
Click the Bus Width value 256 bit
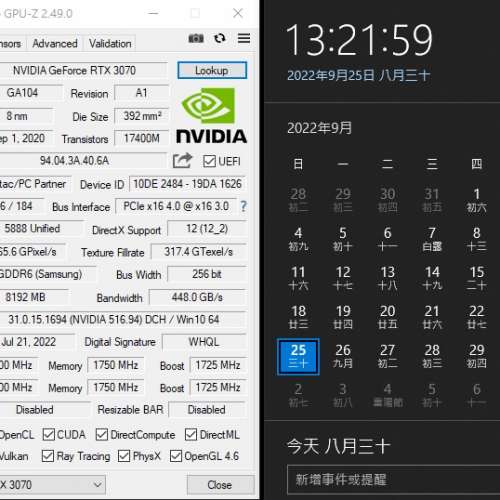[x=207, y=274]
